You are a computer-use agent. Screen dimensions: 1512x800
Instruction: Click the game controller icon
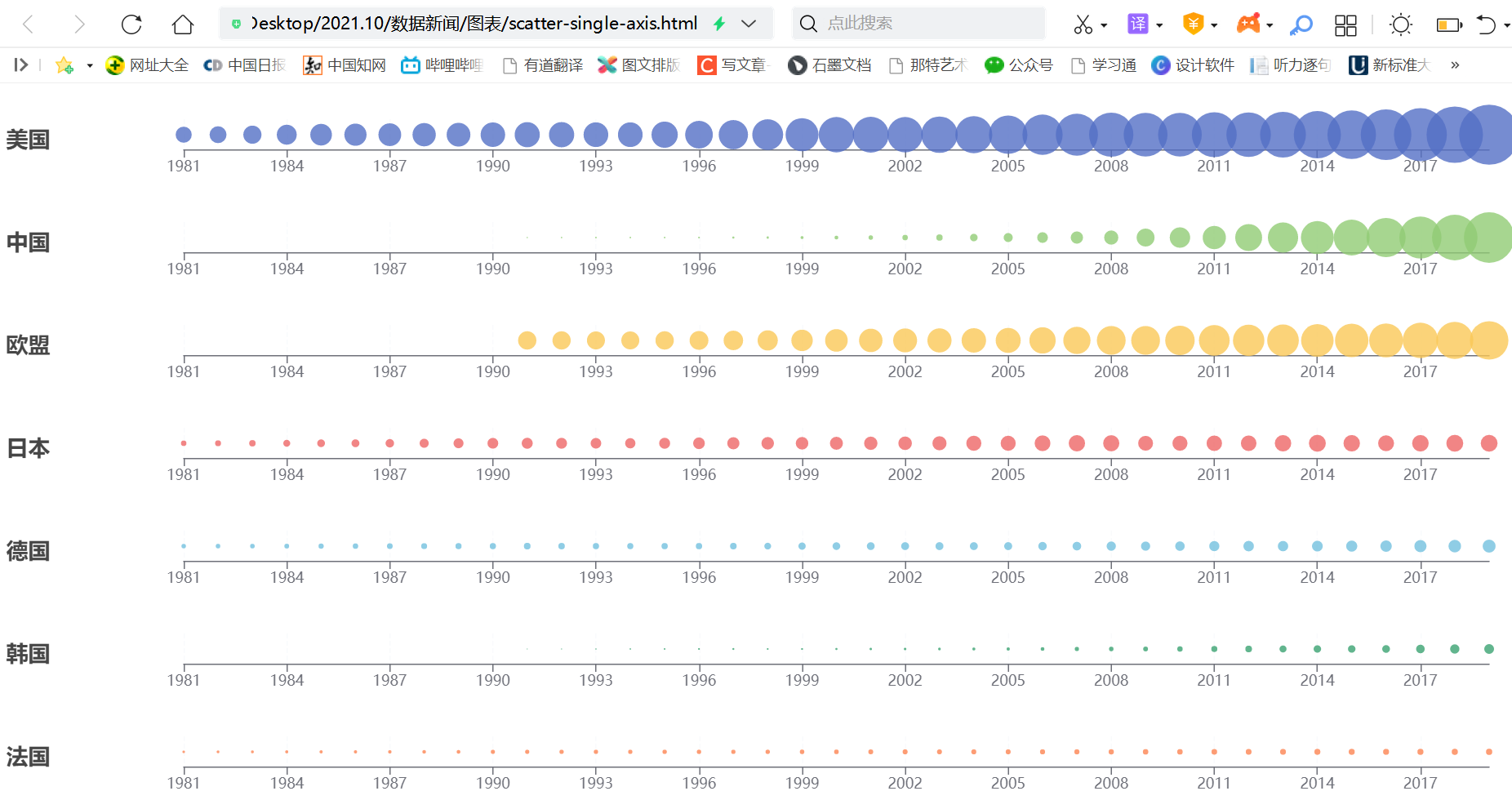click(x=1248, y=24)
